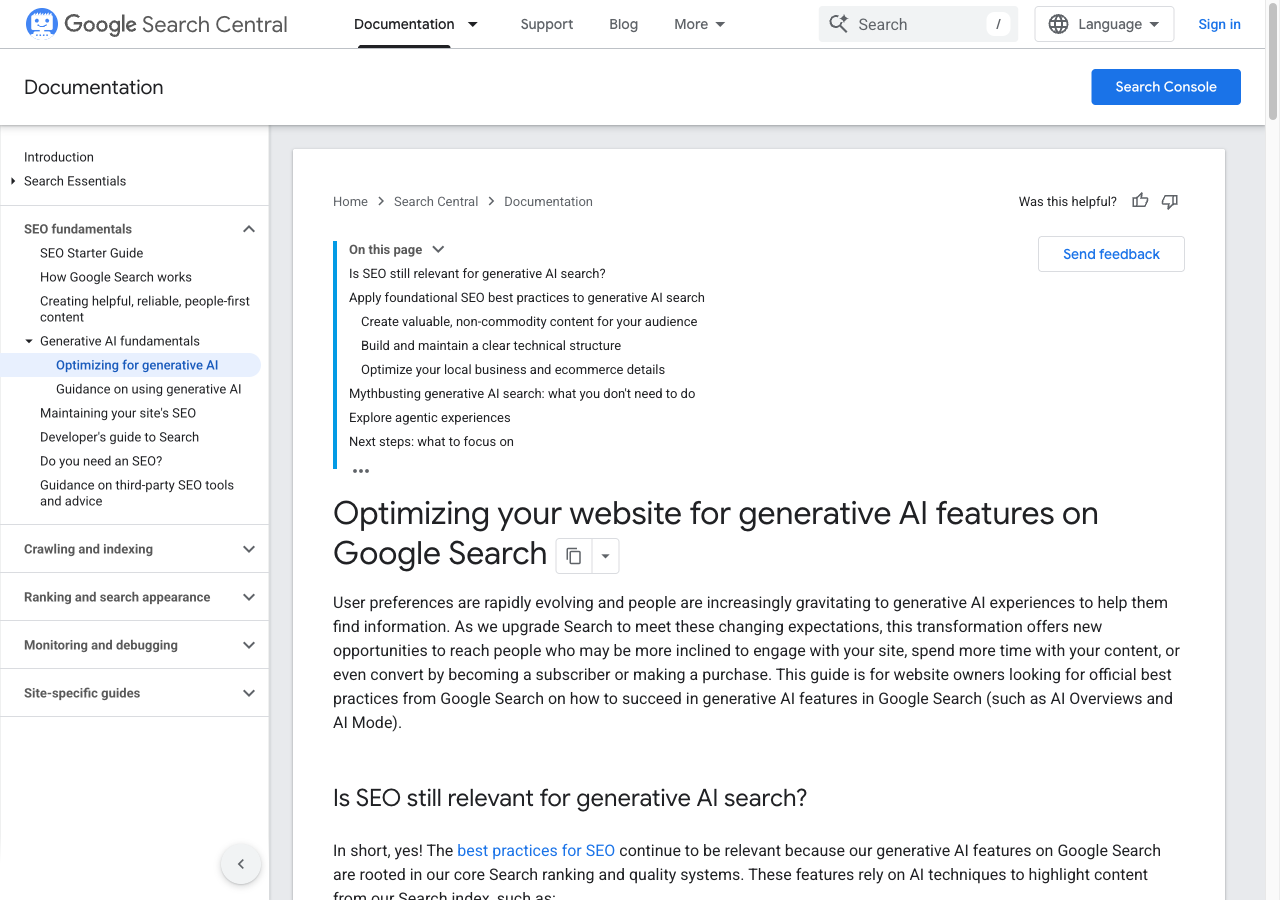Open the Language selector dropdown
The height and width of the screenshot is (900, 1280).
tap(1104, 24)
